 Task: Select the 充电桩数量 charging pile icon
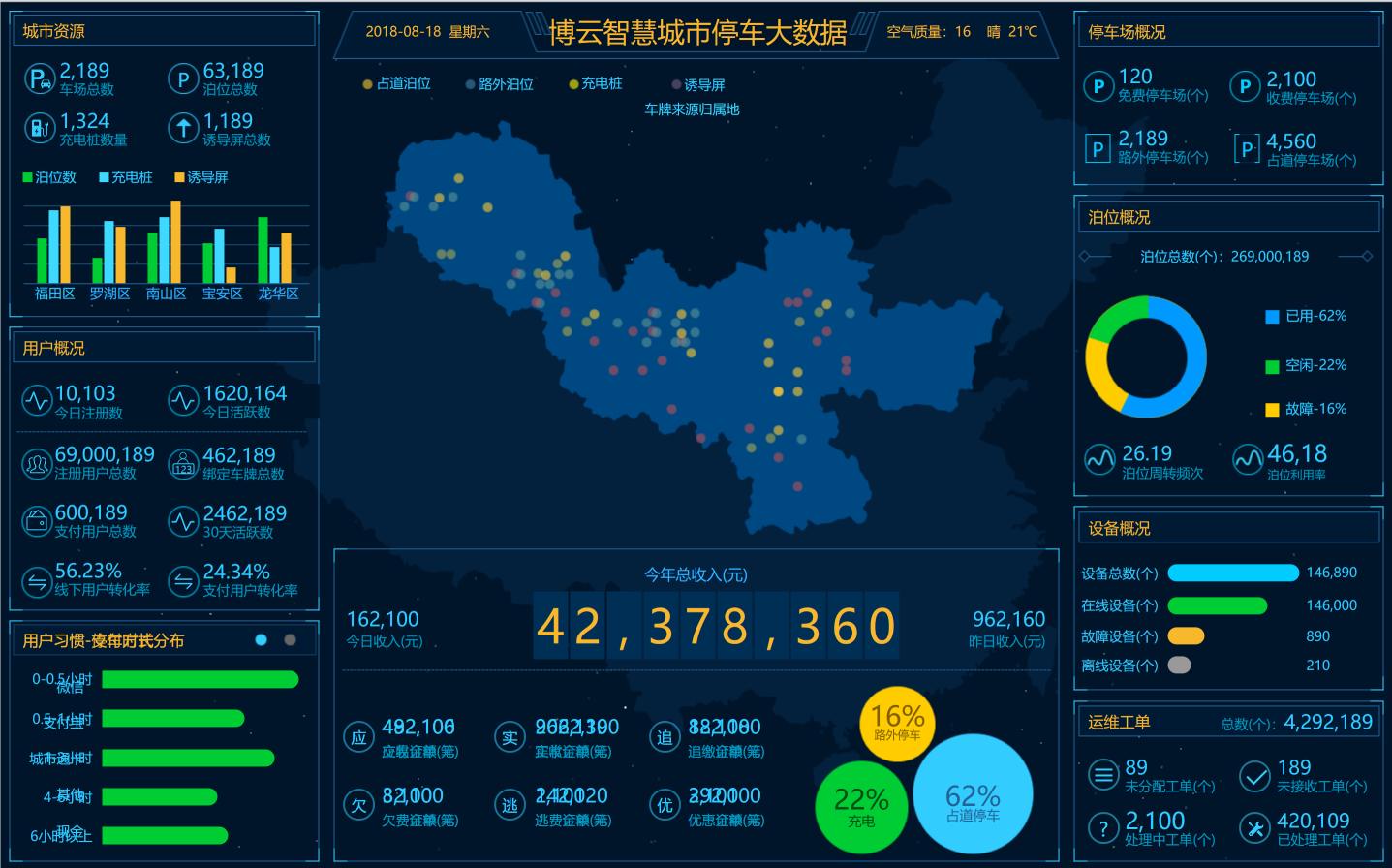(39, 127)
